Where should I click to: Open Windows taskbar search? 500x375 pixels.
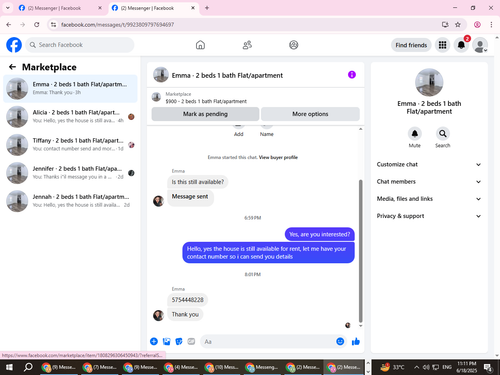coord(28,367)
